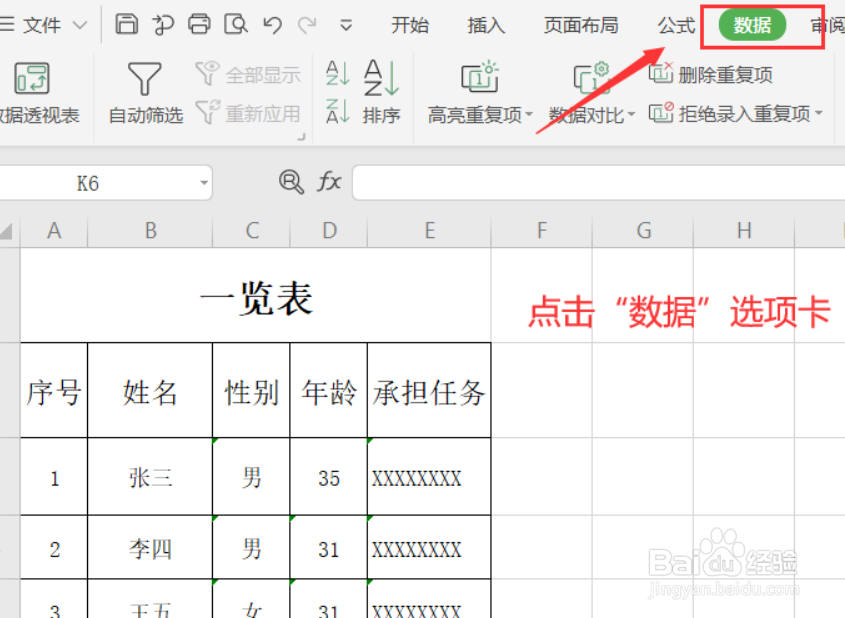Select cell containing 张三
This screenshot has height=618, width=845.
tap(149, 478)
